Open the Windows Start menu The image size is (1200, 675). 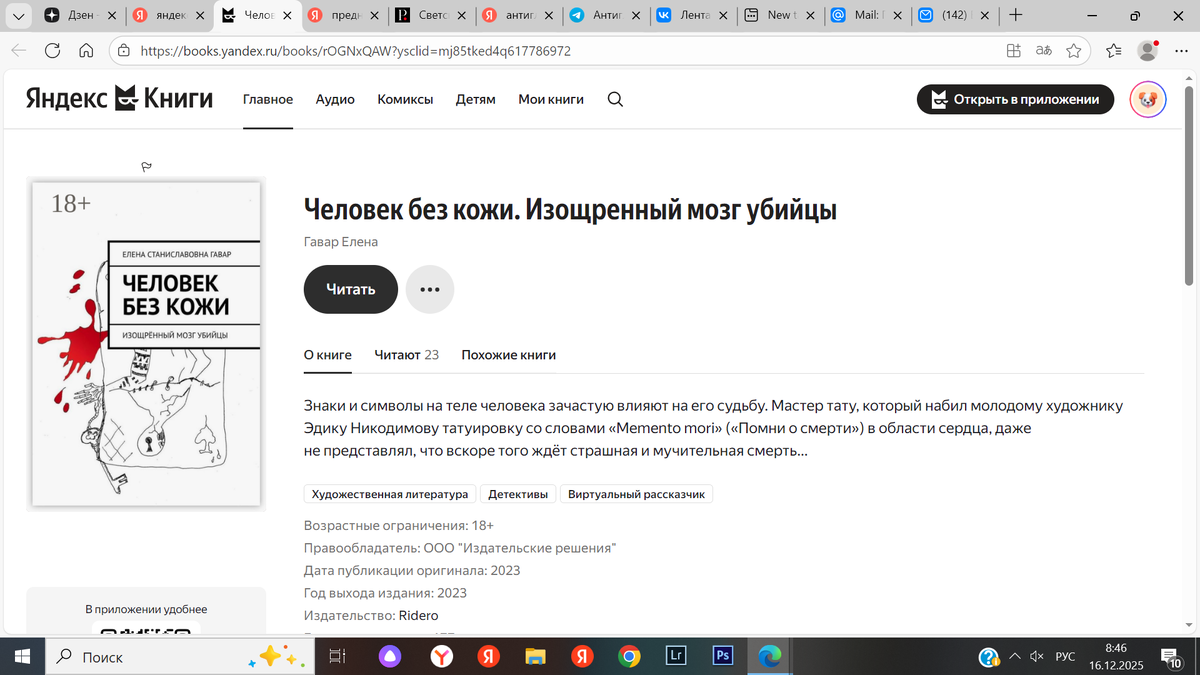[22, 656]
